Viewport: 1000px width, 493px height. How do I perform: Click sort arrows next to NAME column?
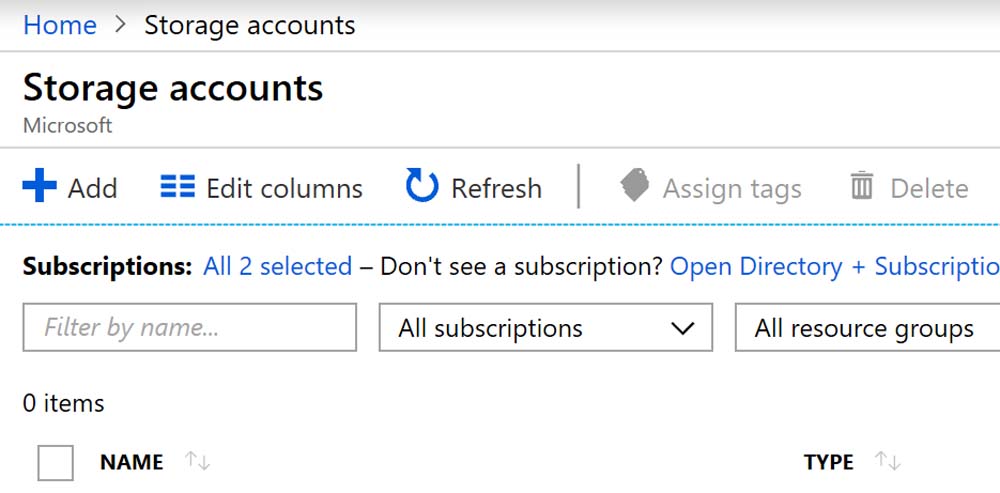[x=198, y=461]
